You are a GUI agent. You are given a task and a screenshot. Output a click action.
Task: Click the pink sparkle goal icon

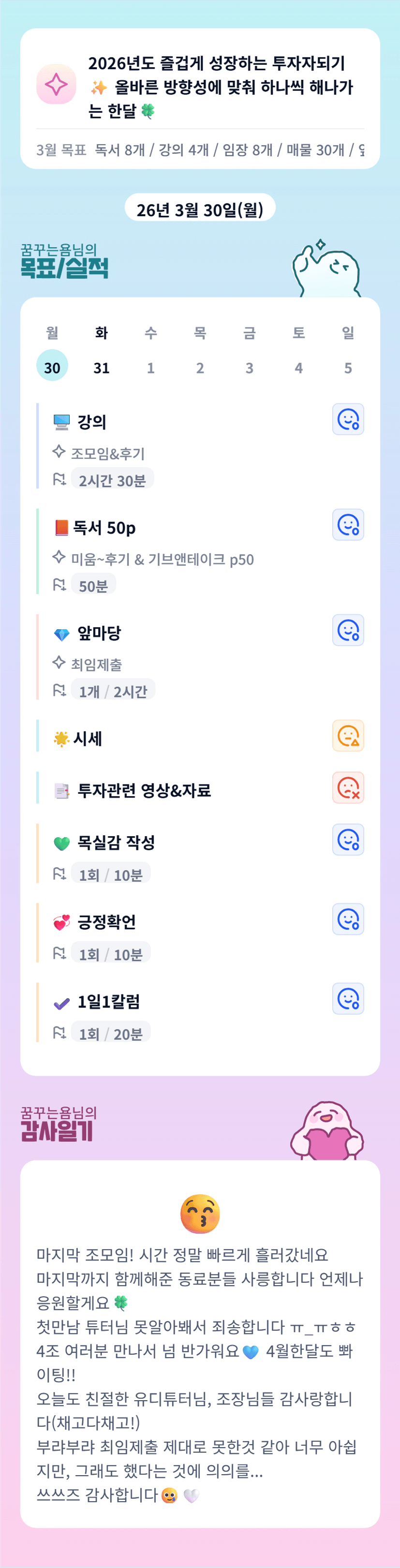click(56, 84)
